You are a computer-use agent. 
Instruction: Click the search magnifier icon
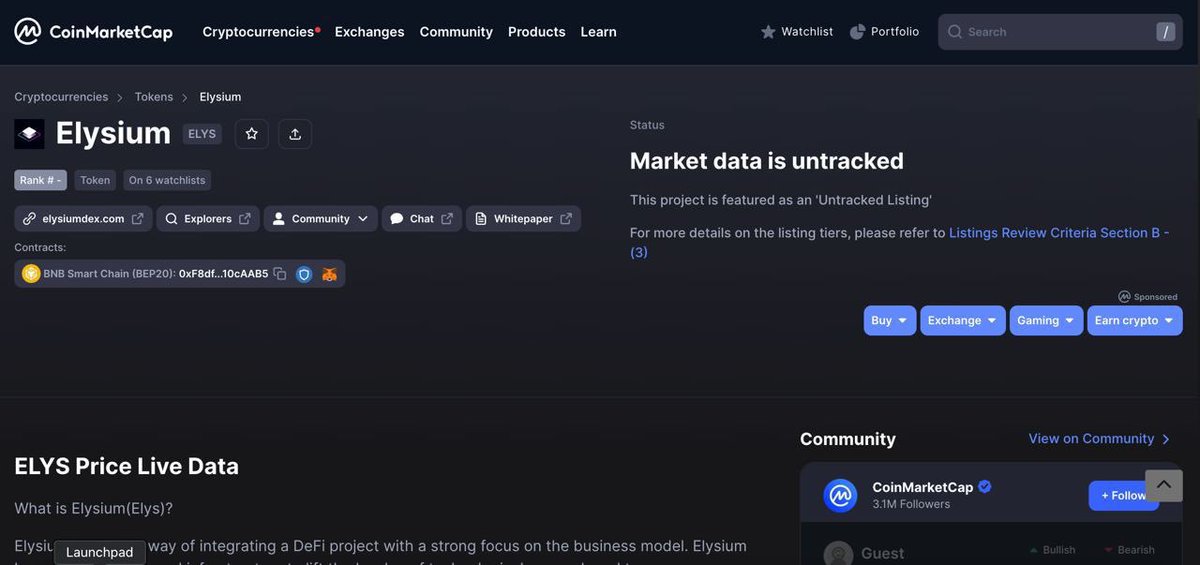[x=955, y=32]
